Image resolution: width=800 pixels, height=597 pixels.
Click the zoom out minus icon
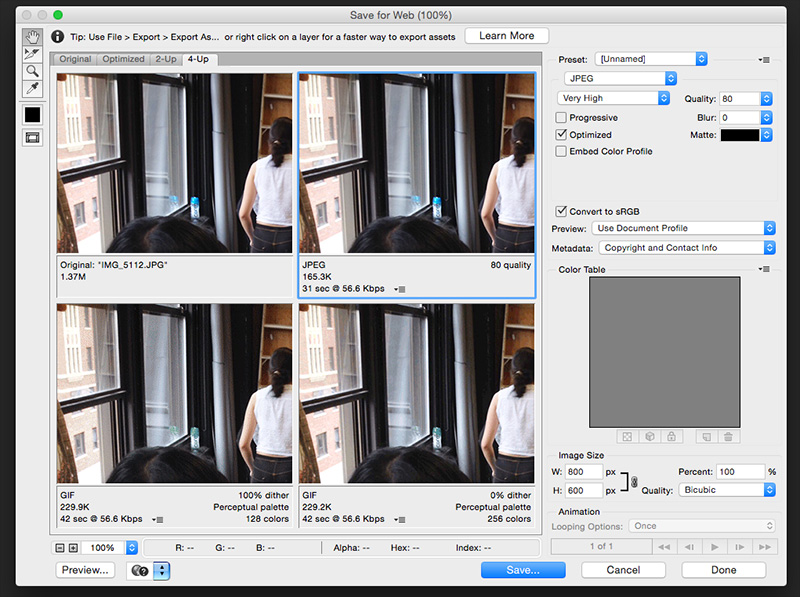[x=60, y=548]
